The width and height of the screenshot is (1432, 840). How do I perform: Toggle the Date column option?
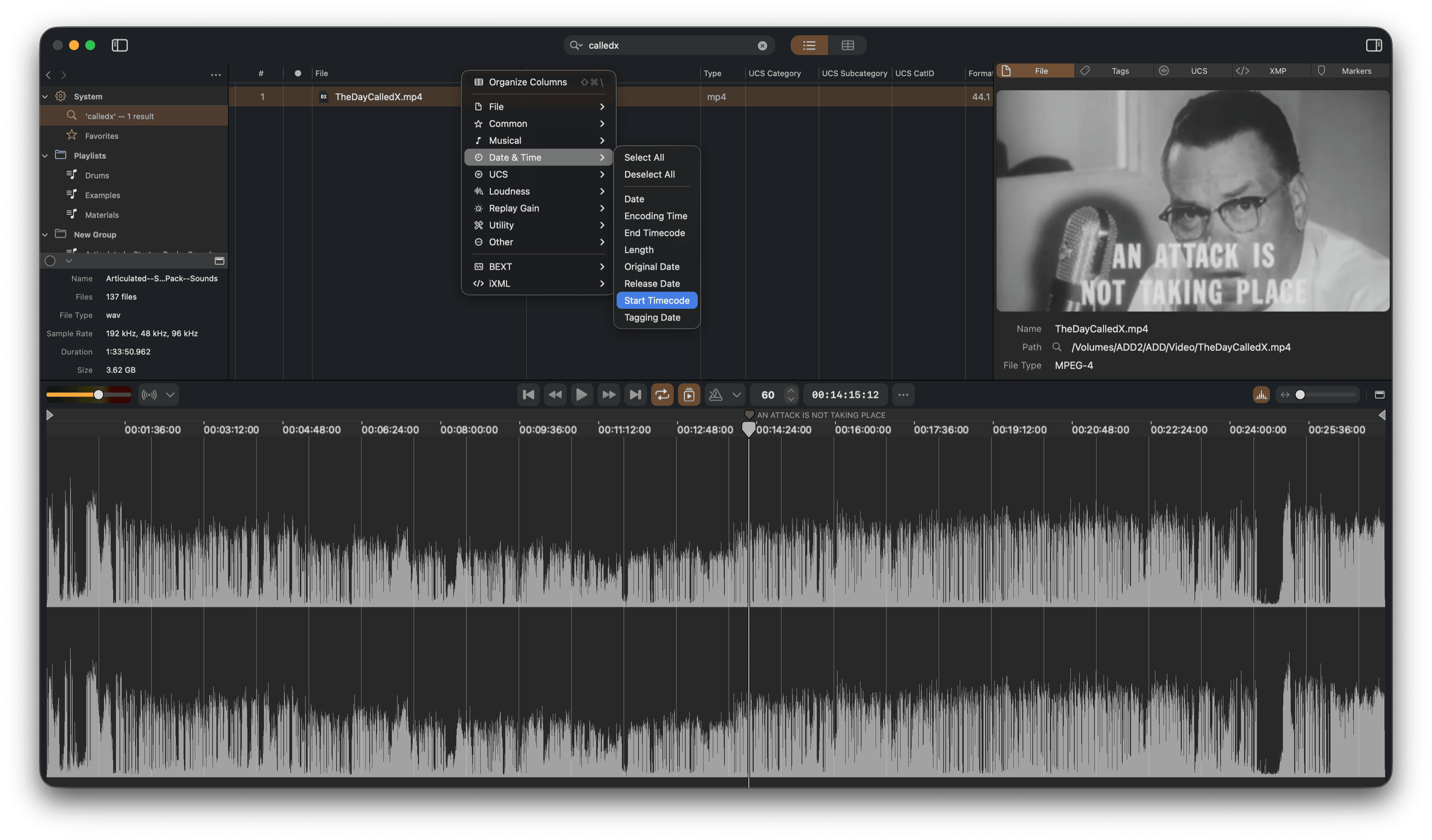click(657, 199)
